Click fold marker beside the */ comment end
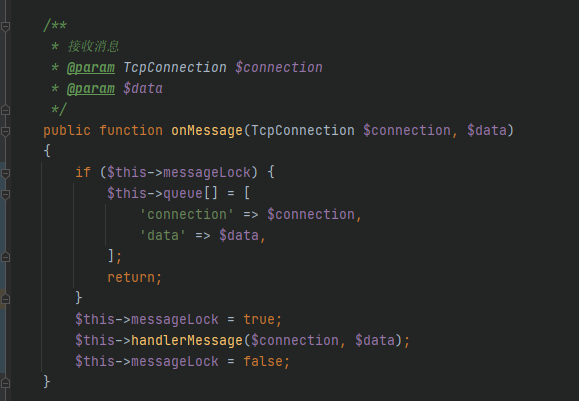 [x=5, y=110]
